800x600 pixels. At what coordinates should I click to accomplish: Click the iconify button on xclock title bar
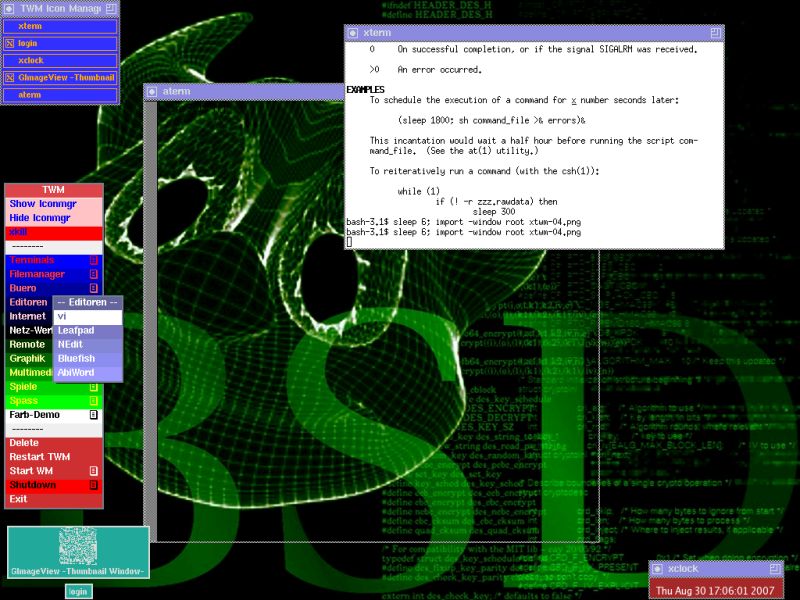657,569
